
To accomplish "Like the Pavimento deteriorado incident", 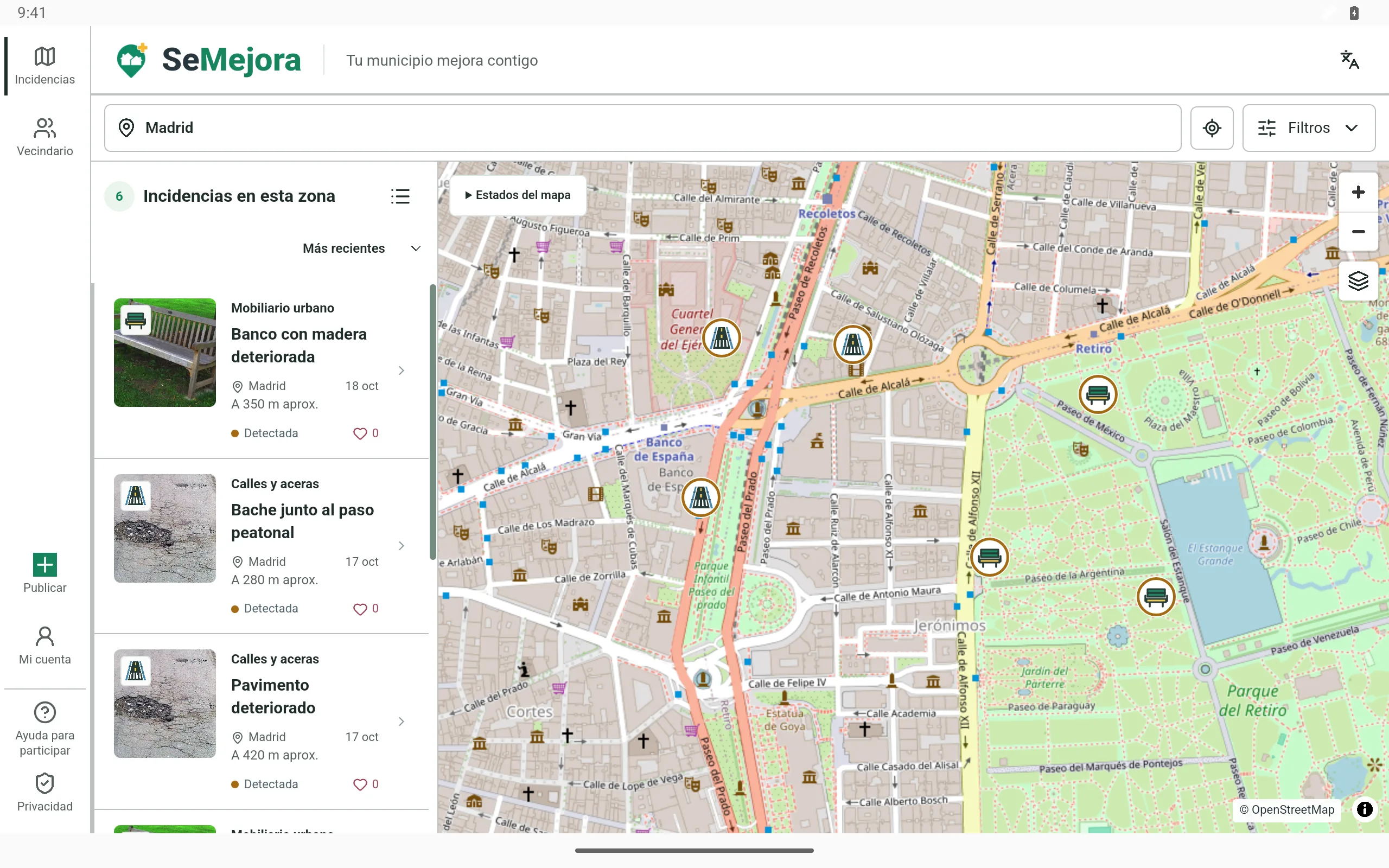I will point(366,784).
